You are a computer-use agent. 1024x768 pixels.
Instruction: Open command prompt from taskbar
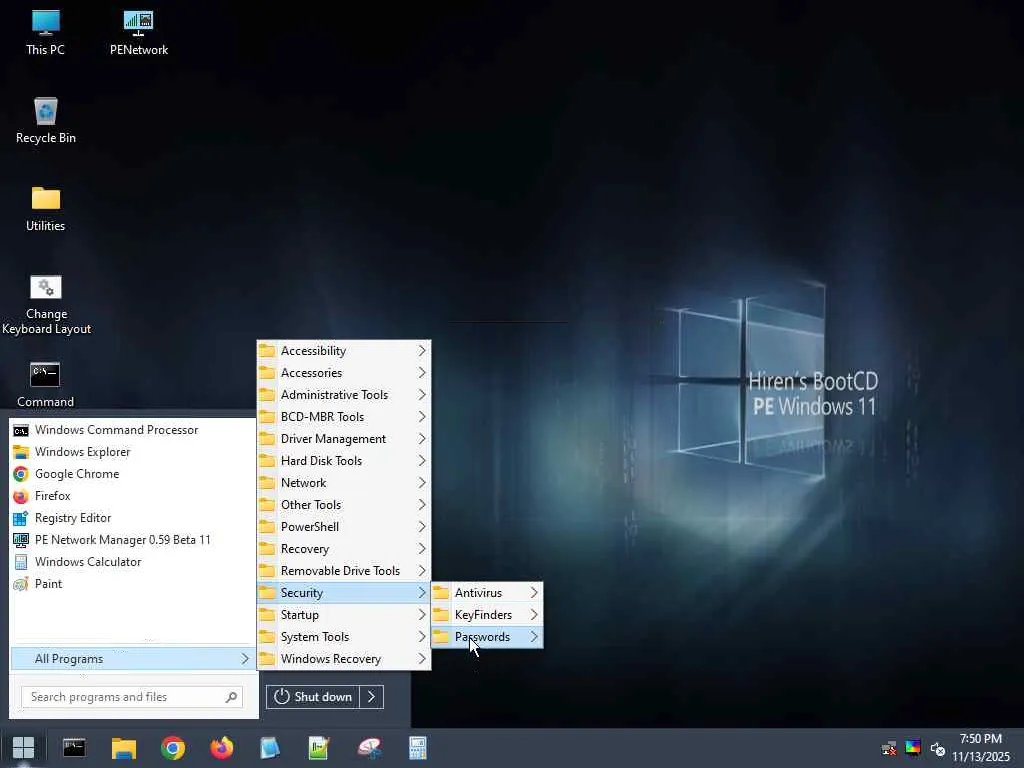[x=74, y=748]
